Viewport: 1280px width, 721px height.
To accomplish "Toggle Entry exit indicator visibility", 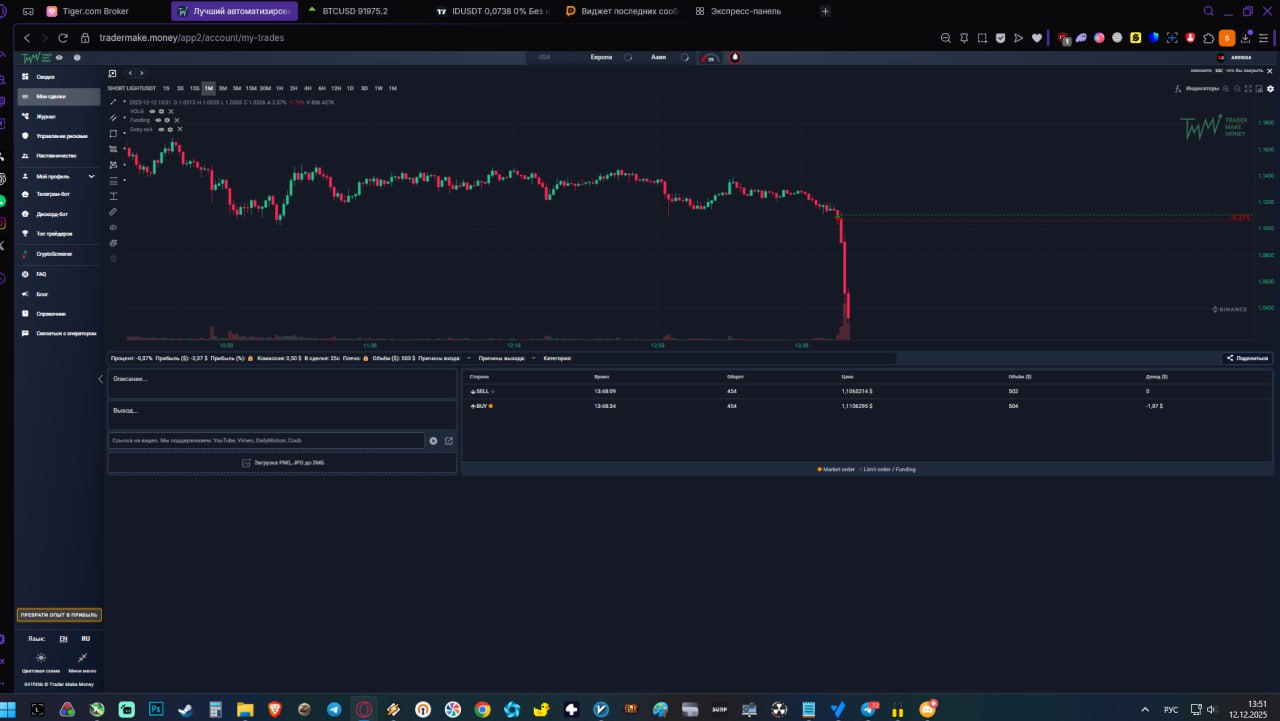I will [161, 129].
